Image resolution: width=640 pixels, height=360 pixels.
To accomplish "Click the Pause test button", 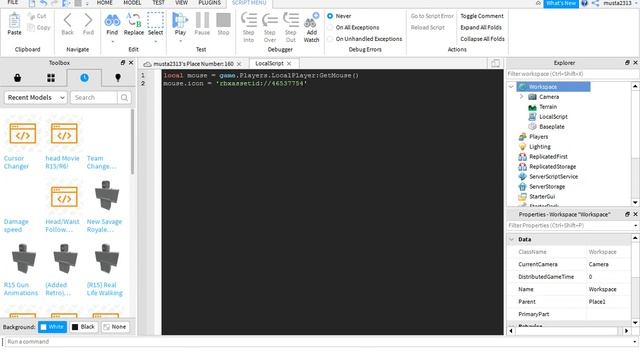I will coord(202,20).
